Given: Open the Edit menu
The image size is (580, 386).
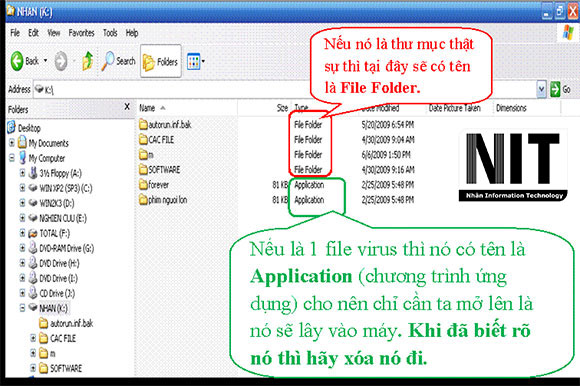Looking at the screenshot, I should (33, 33).
